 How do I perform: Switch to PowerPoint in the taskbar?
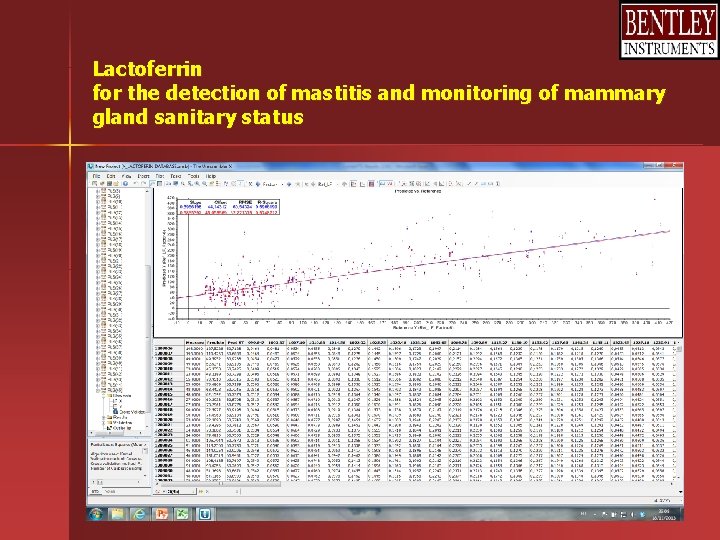162,514
